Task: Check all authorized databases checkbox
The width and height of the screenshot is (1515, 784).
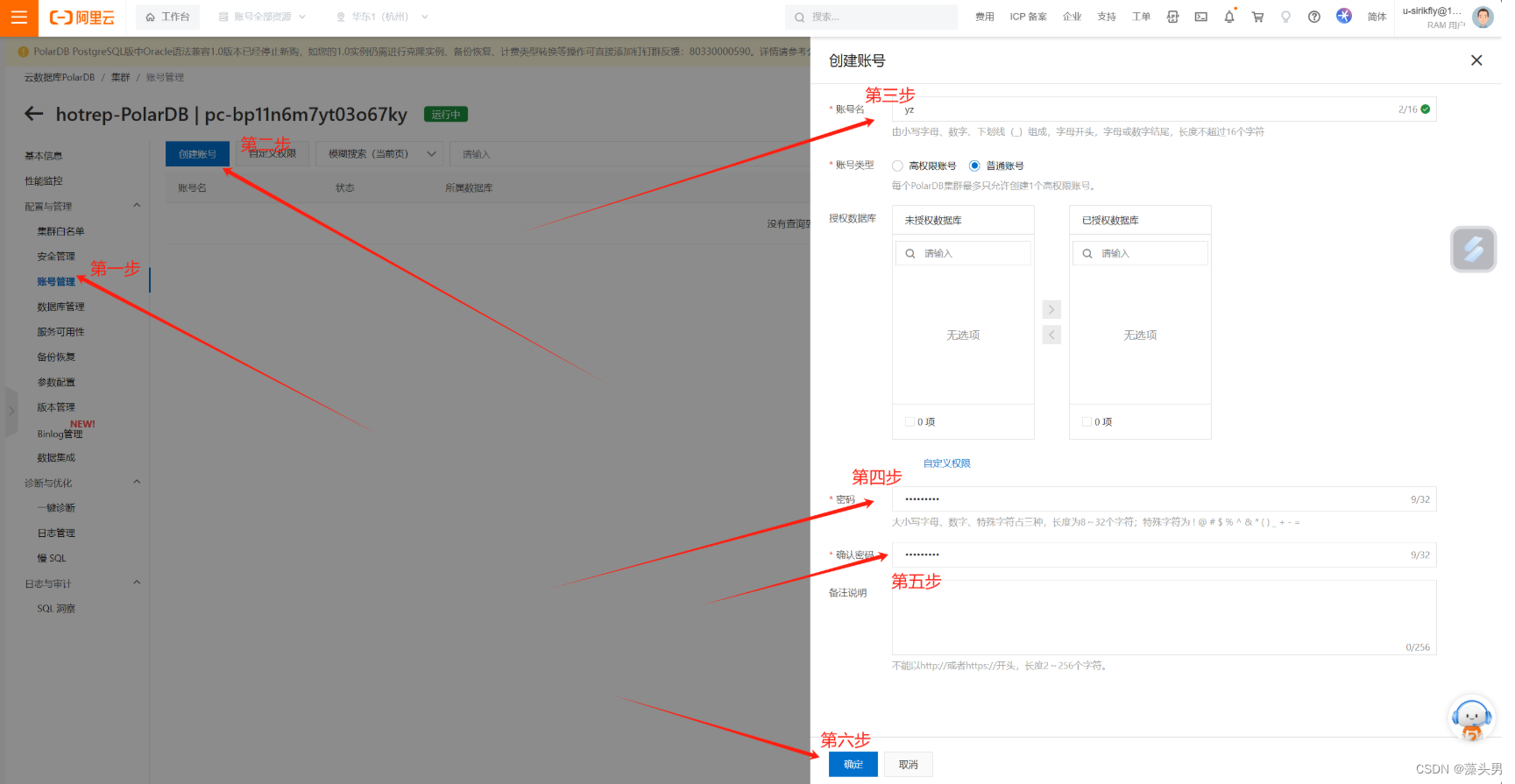Action: pos(1087,422)
